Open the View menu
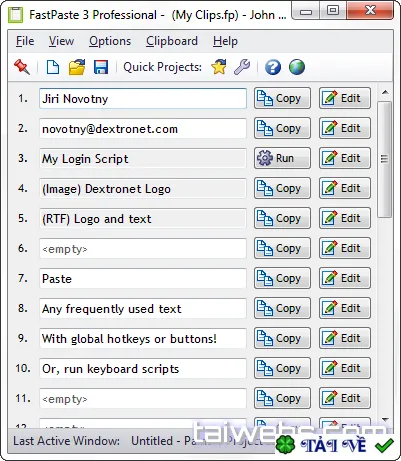 point(61,41)
